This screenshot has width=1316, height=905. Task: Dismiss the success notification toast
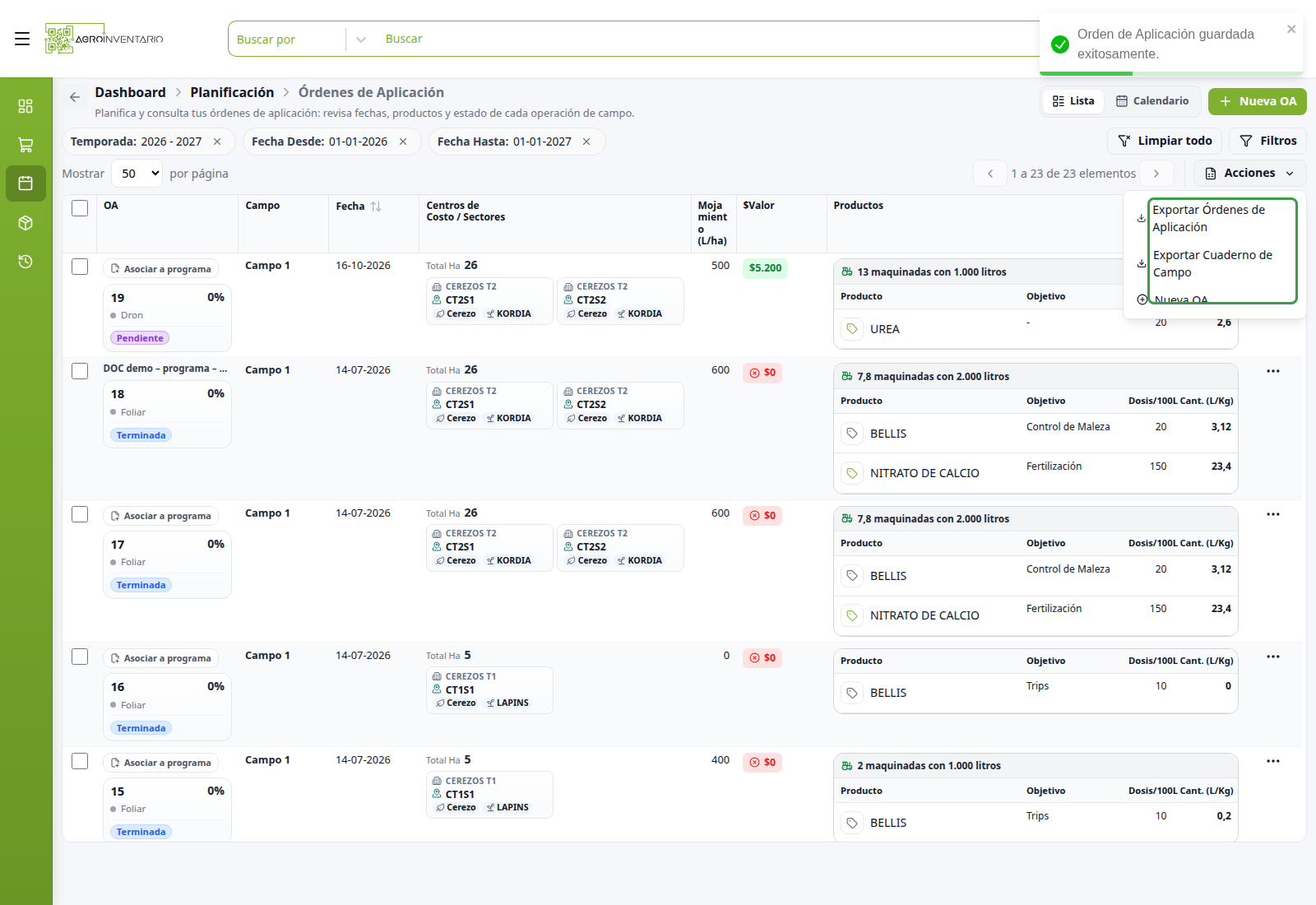tap(1291, 29)
